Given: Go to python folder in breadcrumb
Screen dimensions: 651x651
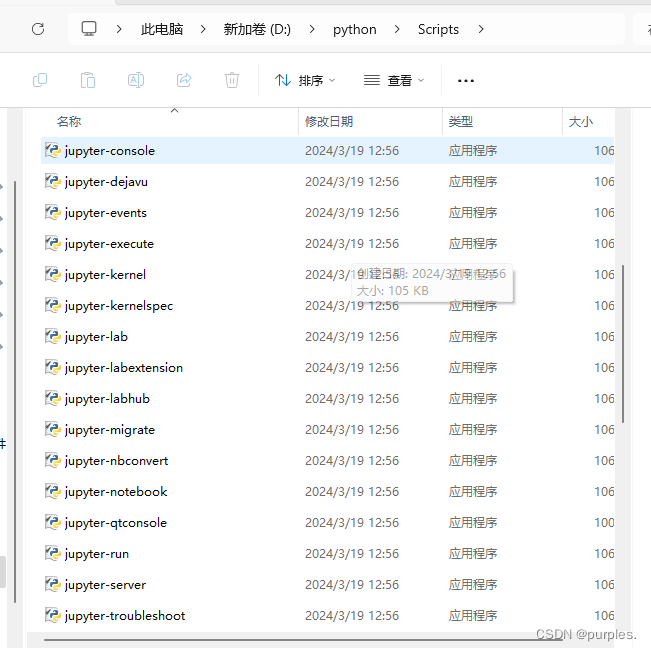Looking at the screenshot, I should click(x=355, y=29).
